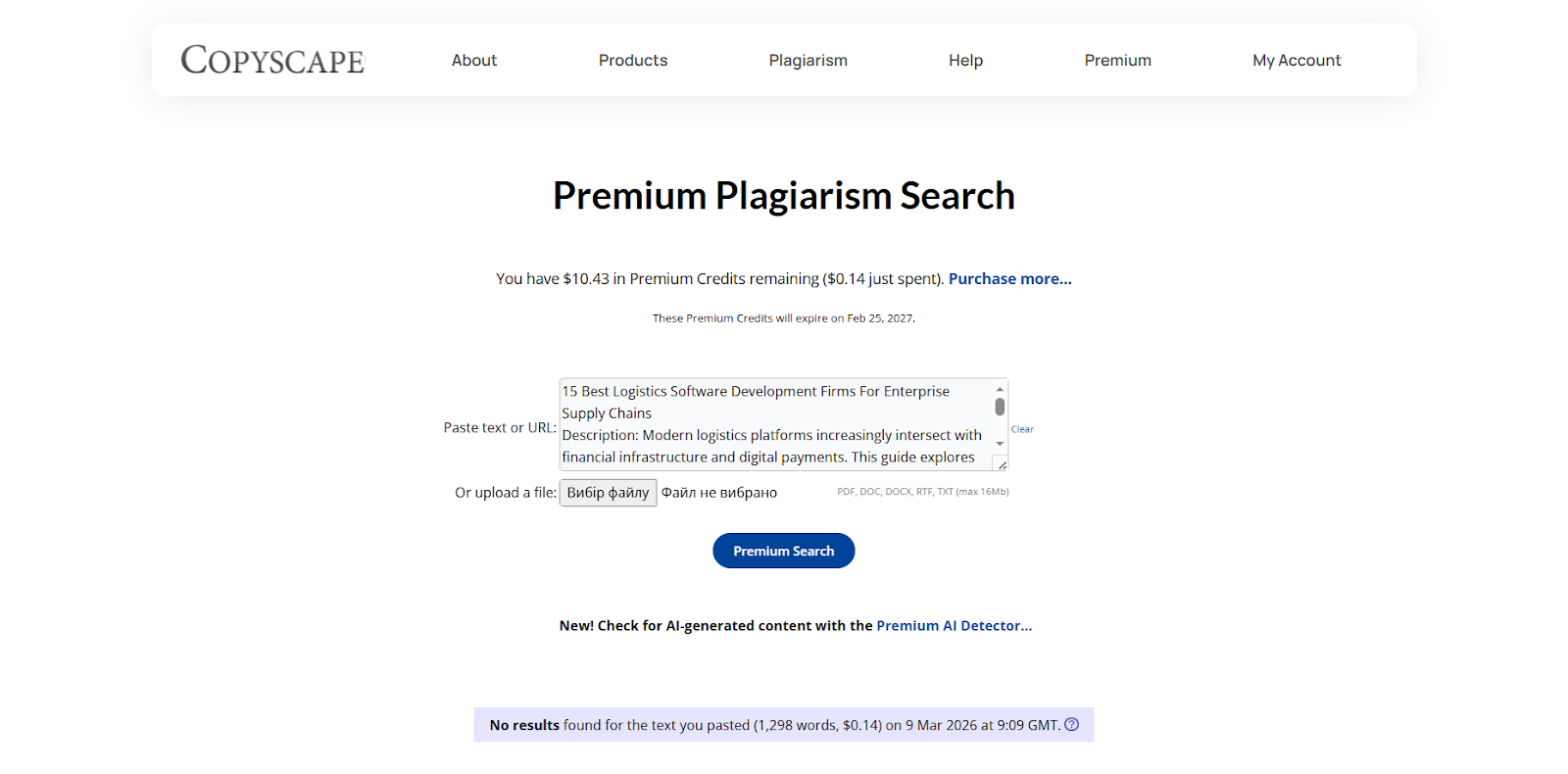Open the Premium AI Detector link
This screenshot has height=774, width=1568.
(954, 626)
